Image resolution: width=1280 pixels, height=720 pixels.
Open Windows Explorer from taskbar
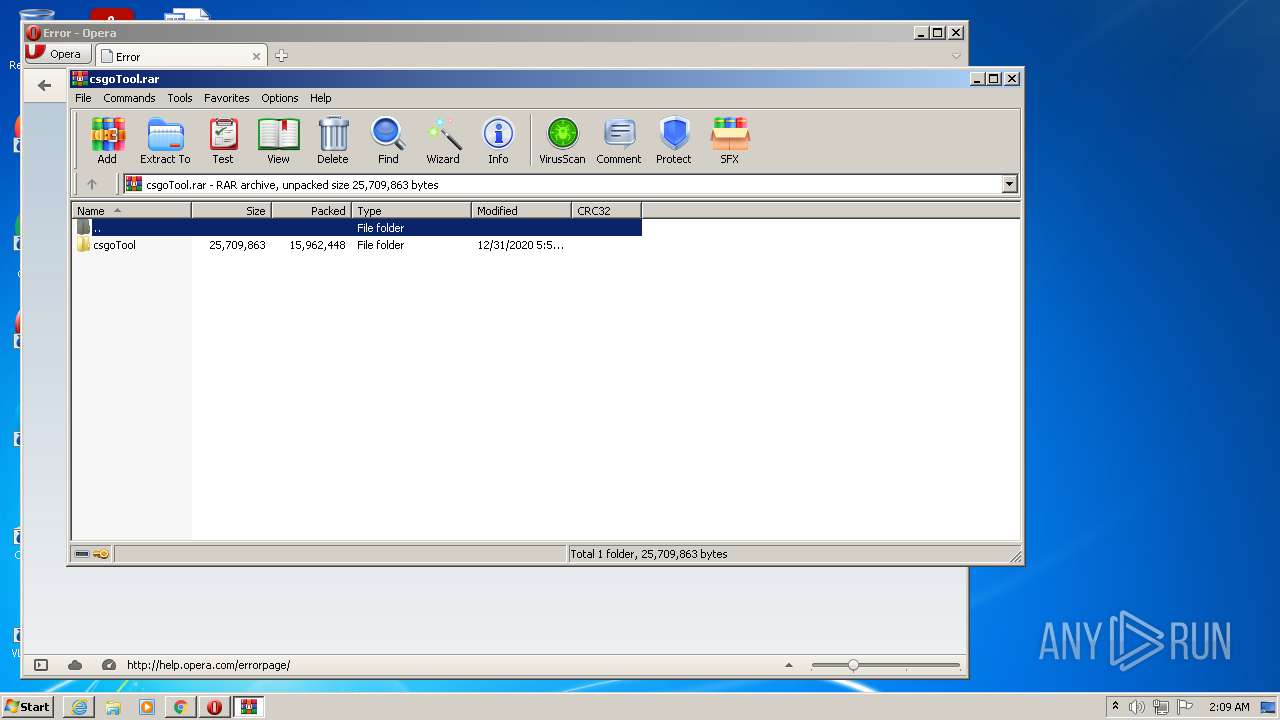113,707
